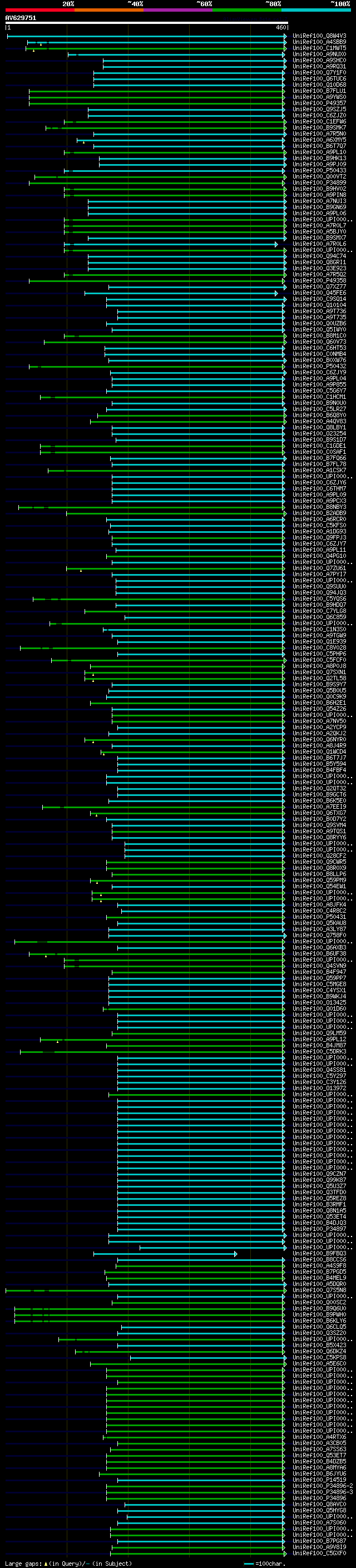
Task: Select the AV629751 query label
Action: click(x=21, y=18)
